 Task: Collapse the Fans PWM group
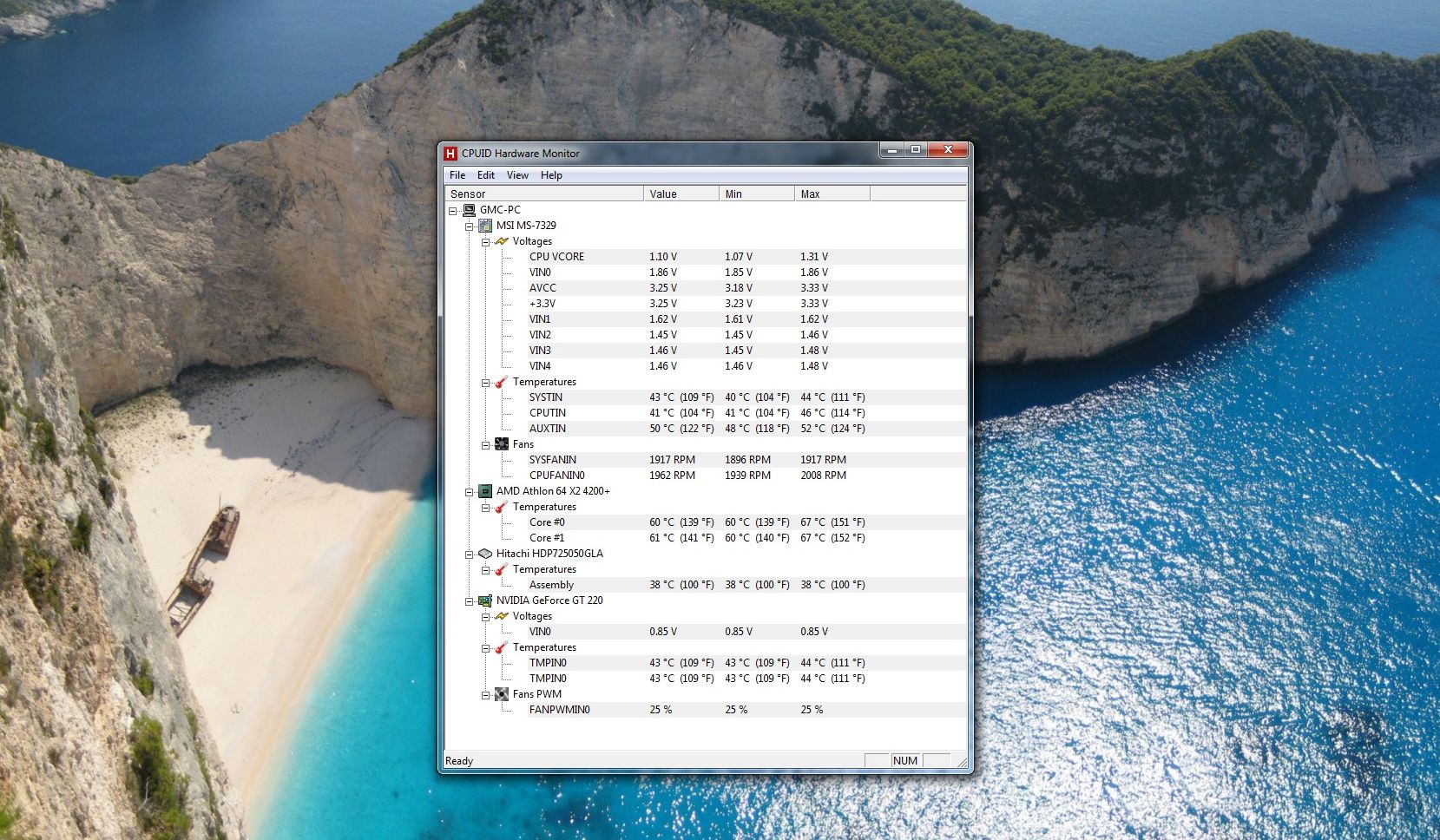(486, 695)
